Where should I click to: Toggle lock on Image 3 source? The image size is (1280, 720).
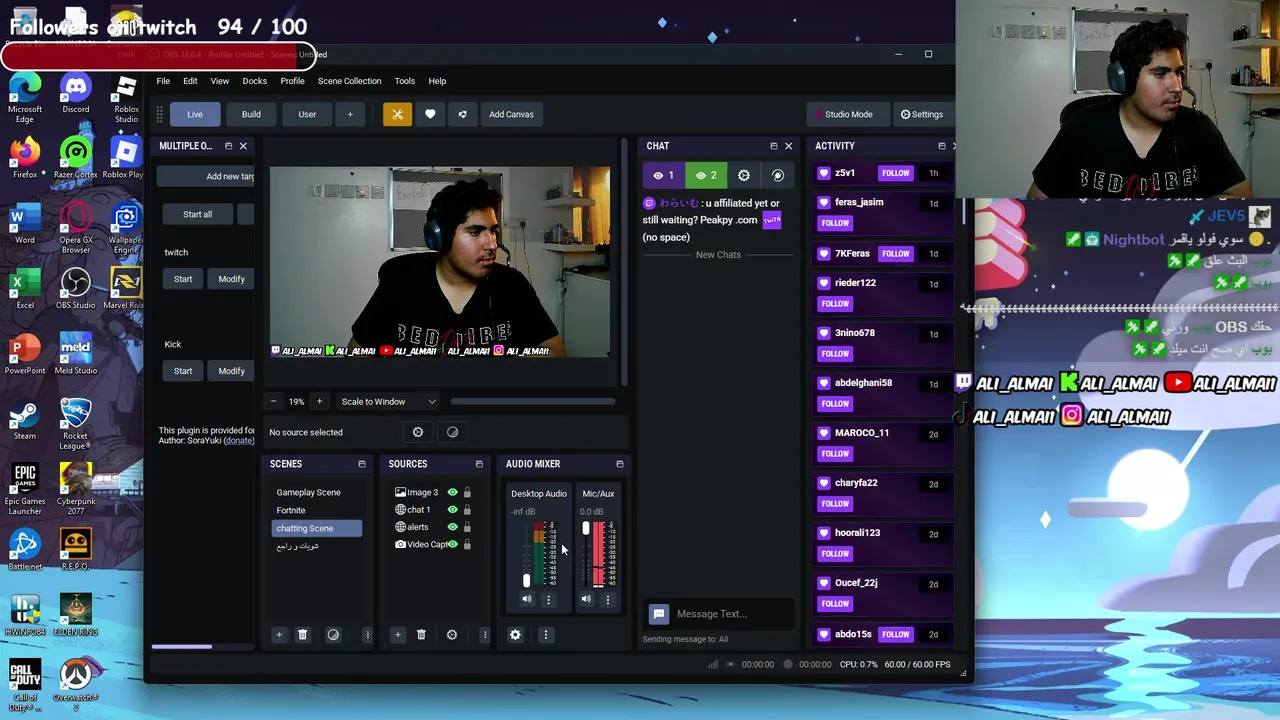467,492
